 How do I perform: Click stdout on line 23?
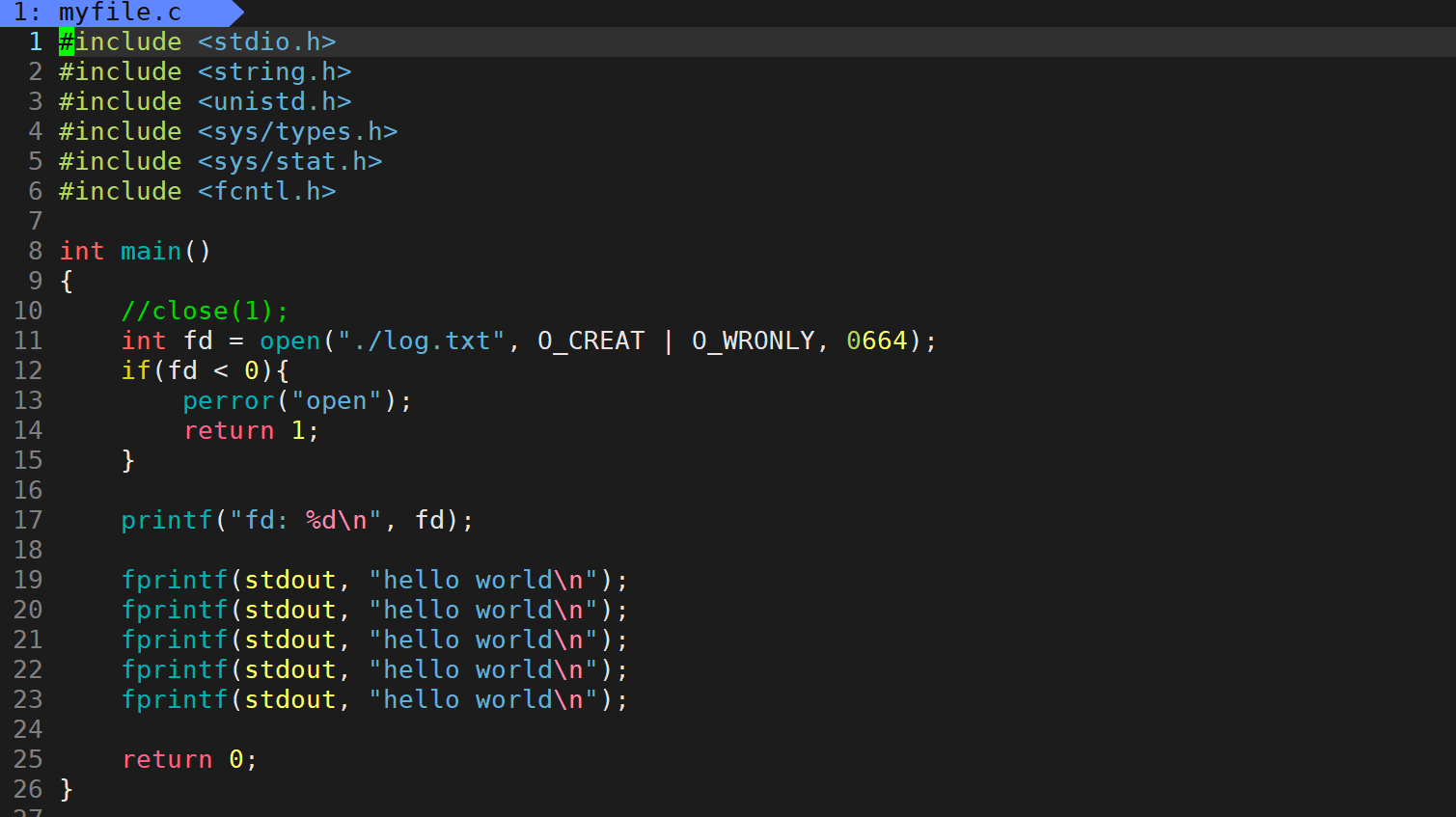(290, 699)
